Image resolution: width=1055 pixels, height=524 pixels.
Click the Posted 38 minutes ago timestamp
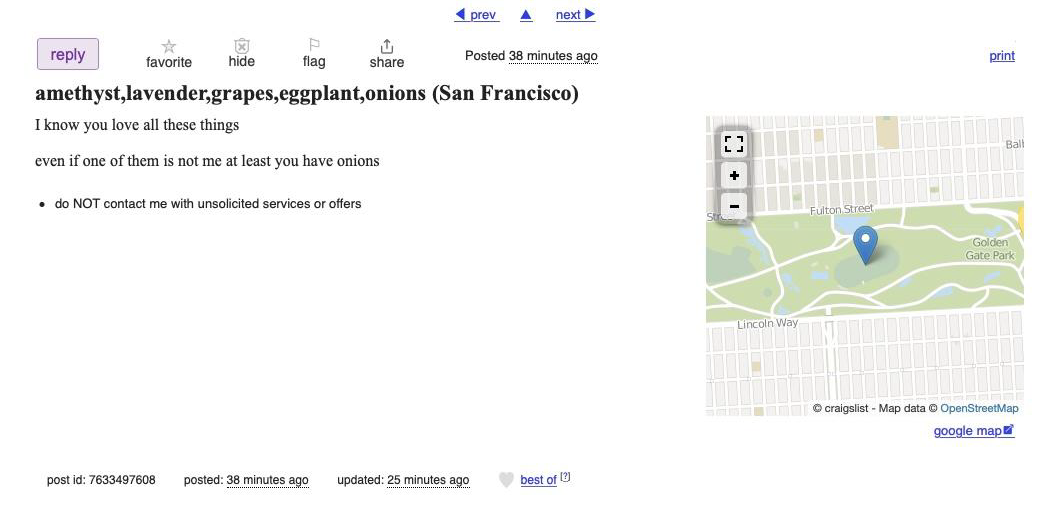tap(553, 56)
